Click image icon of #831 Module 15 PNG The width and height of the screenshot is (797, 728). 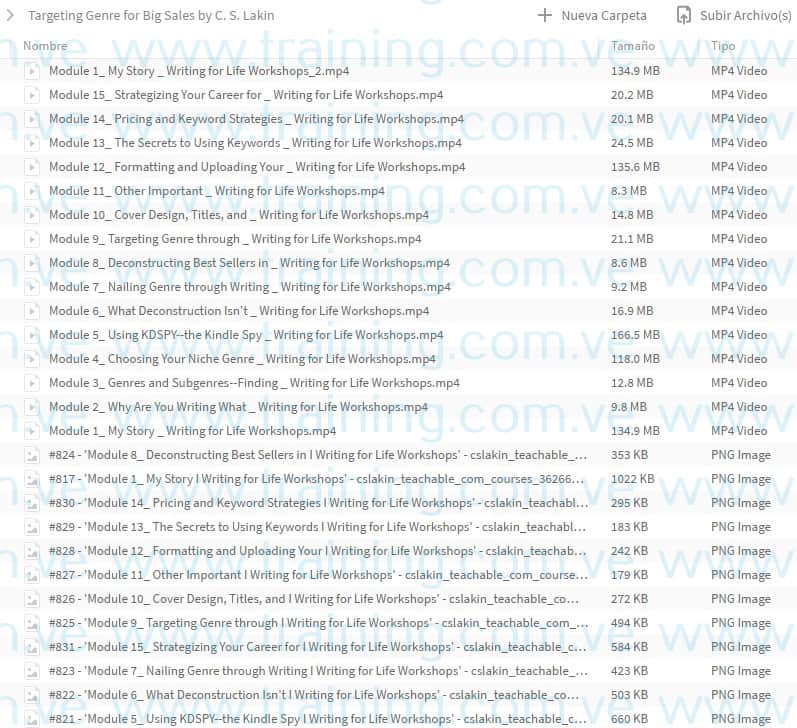32,647
